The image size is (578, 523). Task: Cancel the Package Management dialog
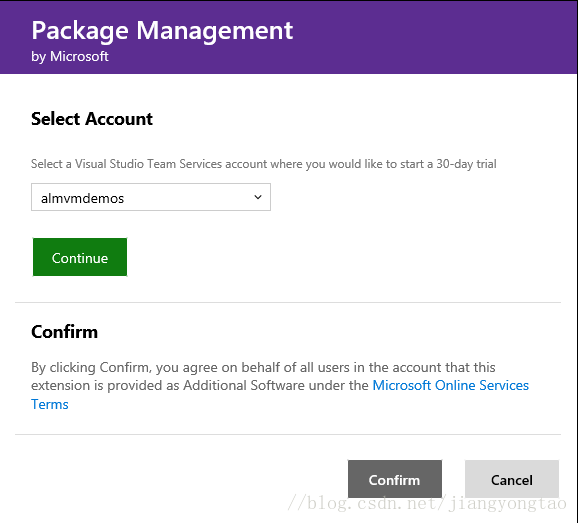tap(512, 479)
